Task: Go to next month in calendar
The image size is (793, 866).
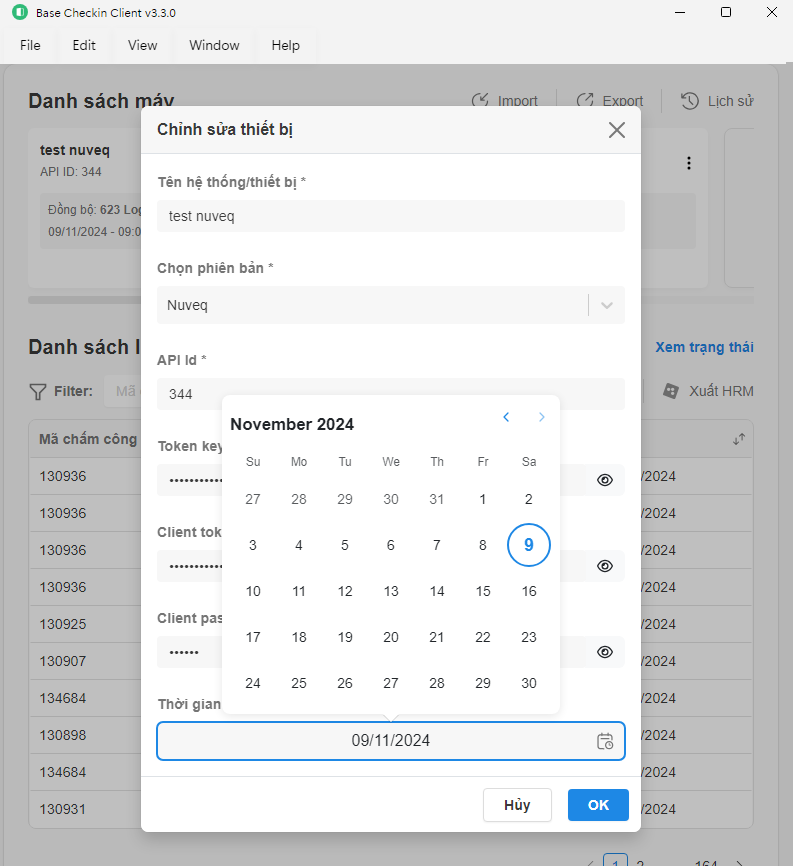Action: click(542, 418)
